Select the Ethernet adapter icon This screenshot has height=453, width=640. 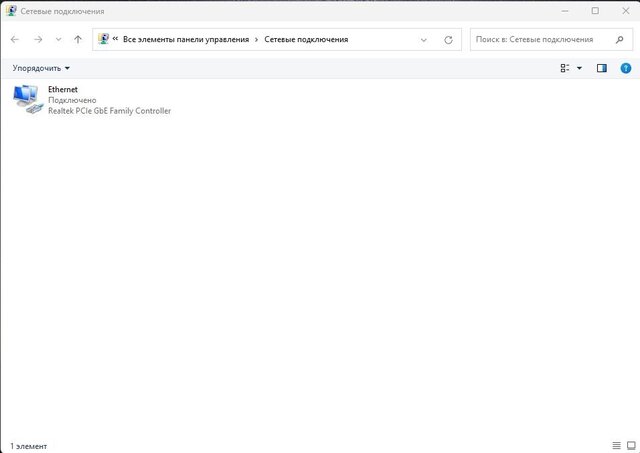click(28, 99)
